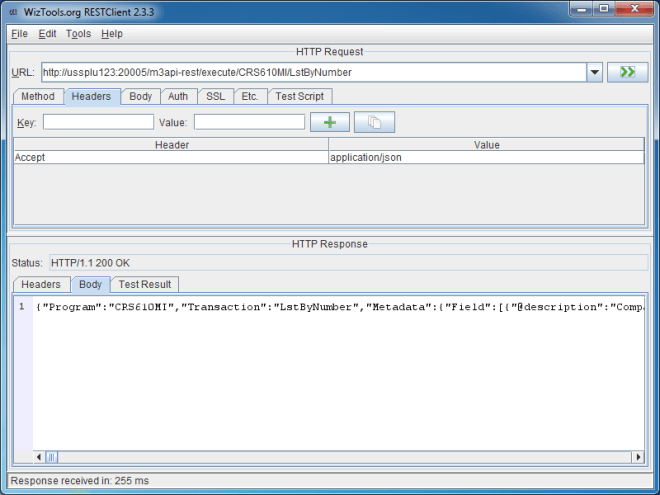Open the SSL tab
This screenshot has width=660, height=495.
tap(215, 97)
